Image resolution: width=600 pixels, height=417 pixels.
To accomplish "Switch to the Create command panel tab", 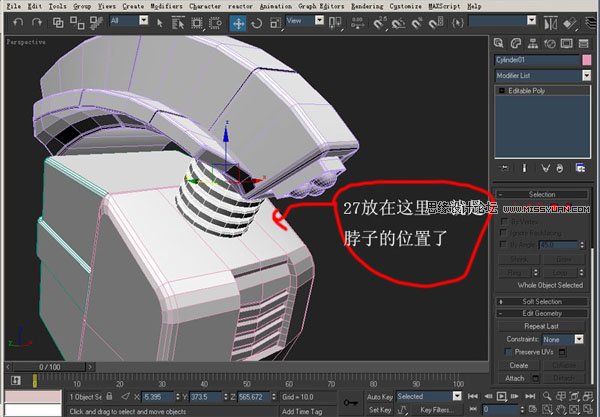I will (498, 43).
